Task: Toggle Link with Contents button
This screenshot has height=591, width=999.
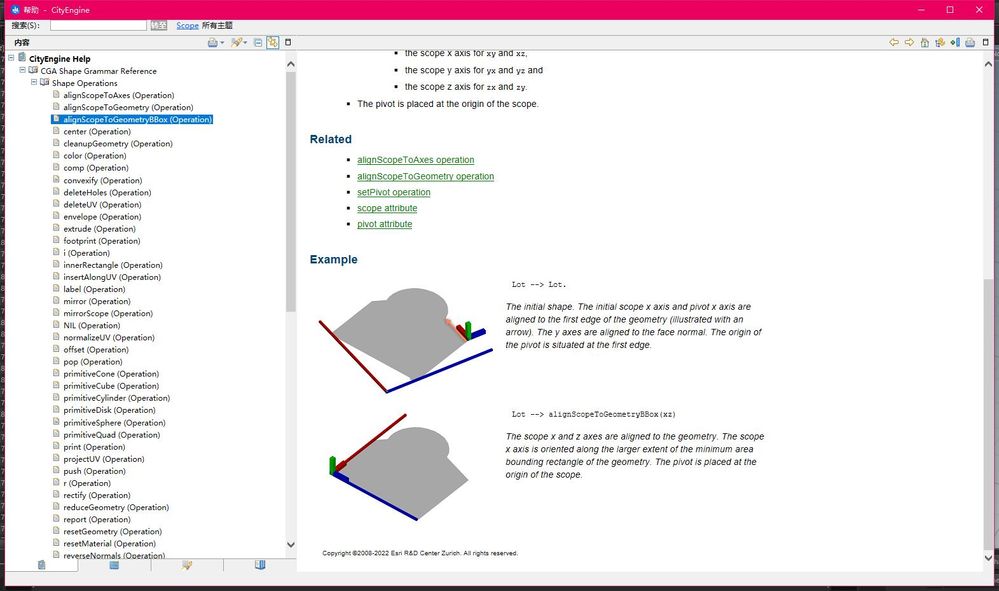Action: 273,42
